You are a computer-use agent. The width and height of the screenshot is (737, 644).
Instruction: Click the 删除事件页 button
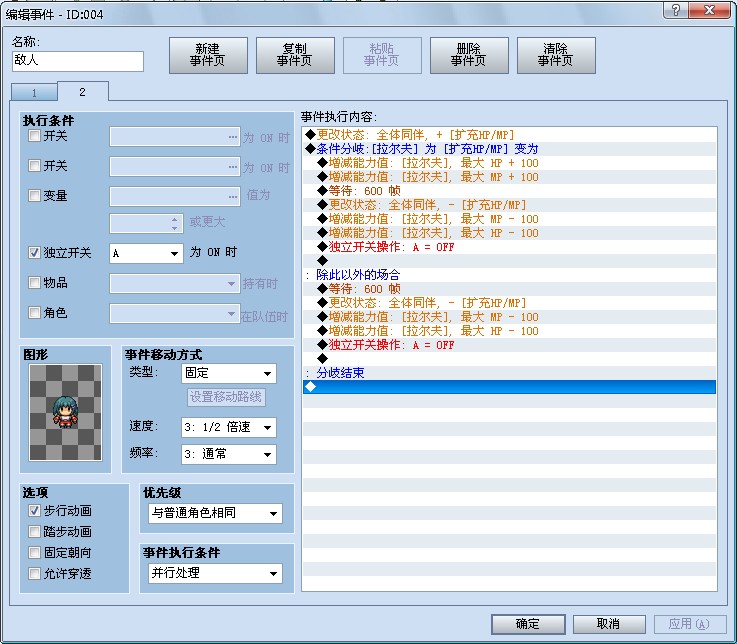click(469, 55)
